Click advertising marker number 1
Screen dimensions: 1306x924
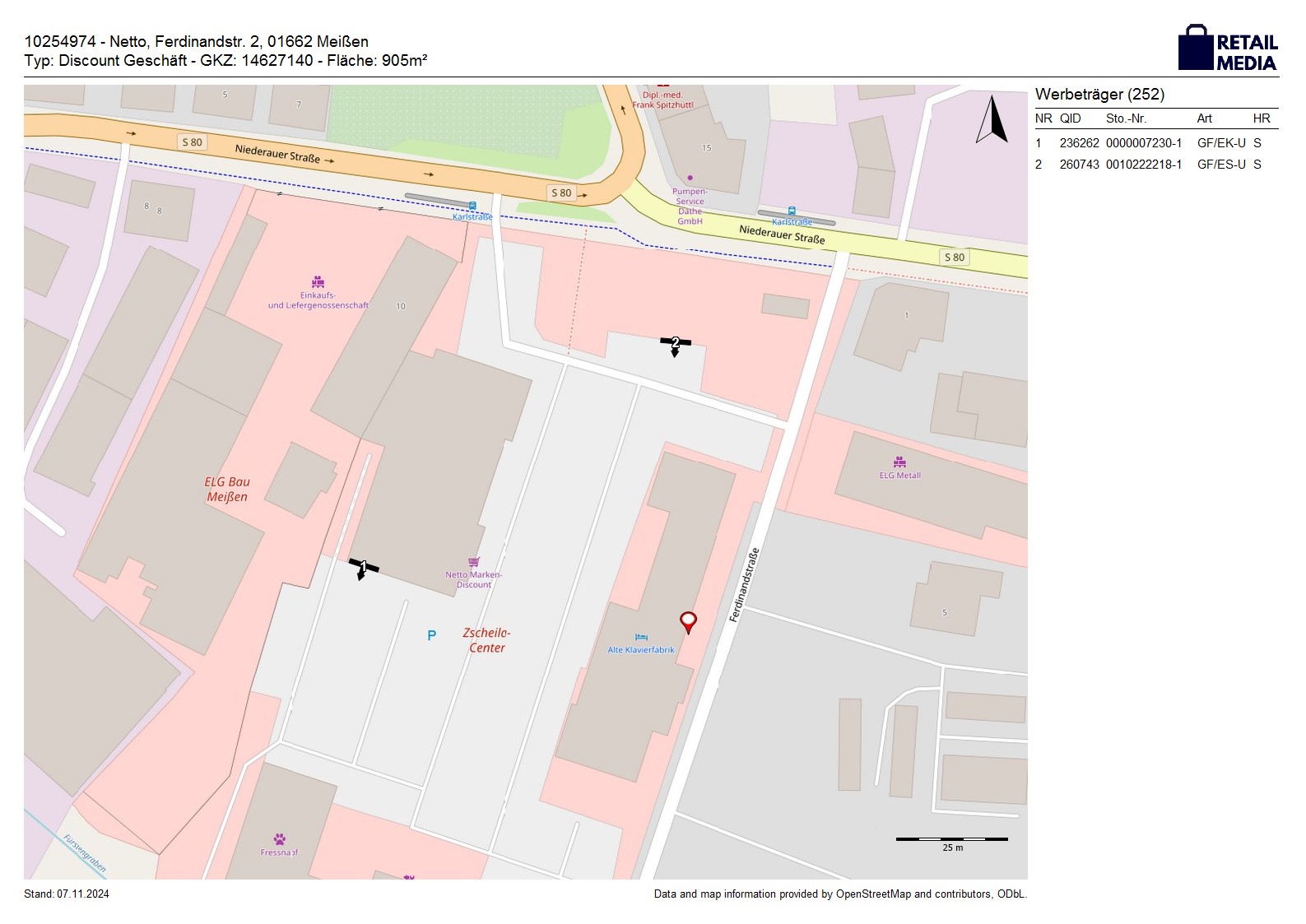[x=363, y=568]
